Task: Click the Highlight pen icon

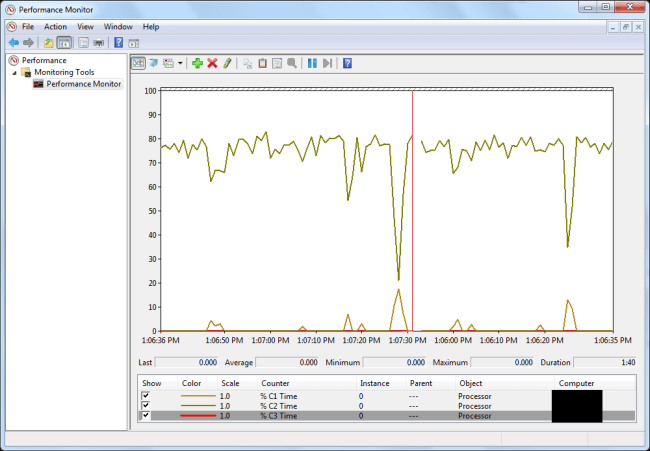Action: point(227,63)
